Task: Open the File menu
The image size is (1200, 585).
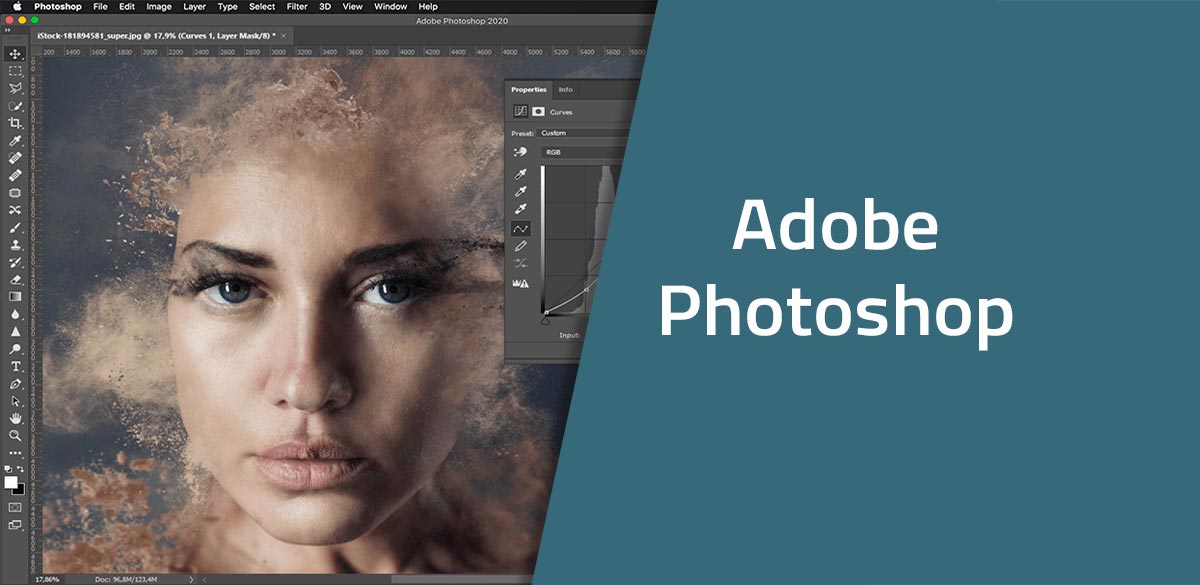Action: tap(100, 6)
